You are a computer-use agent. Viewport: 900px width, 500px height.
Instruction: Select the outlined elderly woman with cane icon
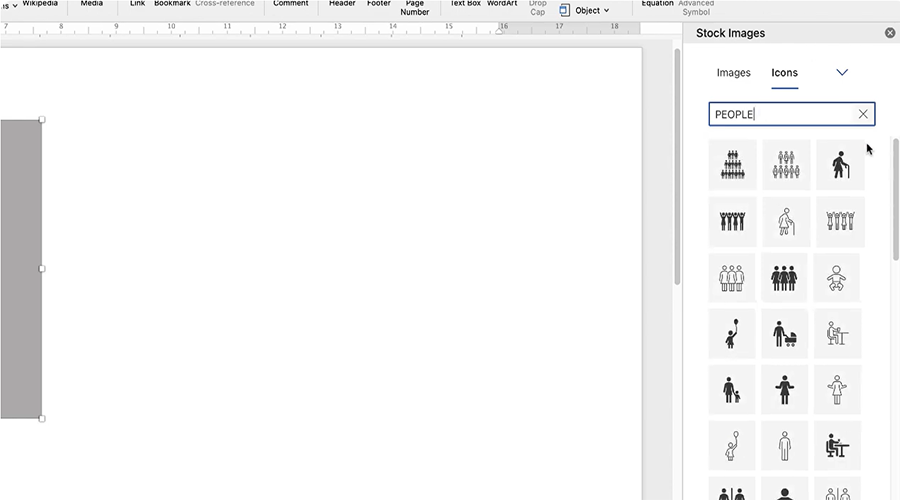(x=785, y=221)
